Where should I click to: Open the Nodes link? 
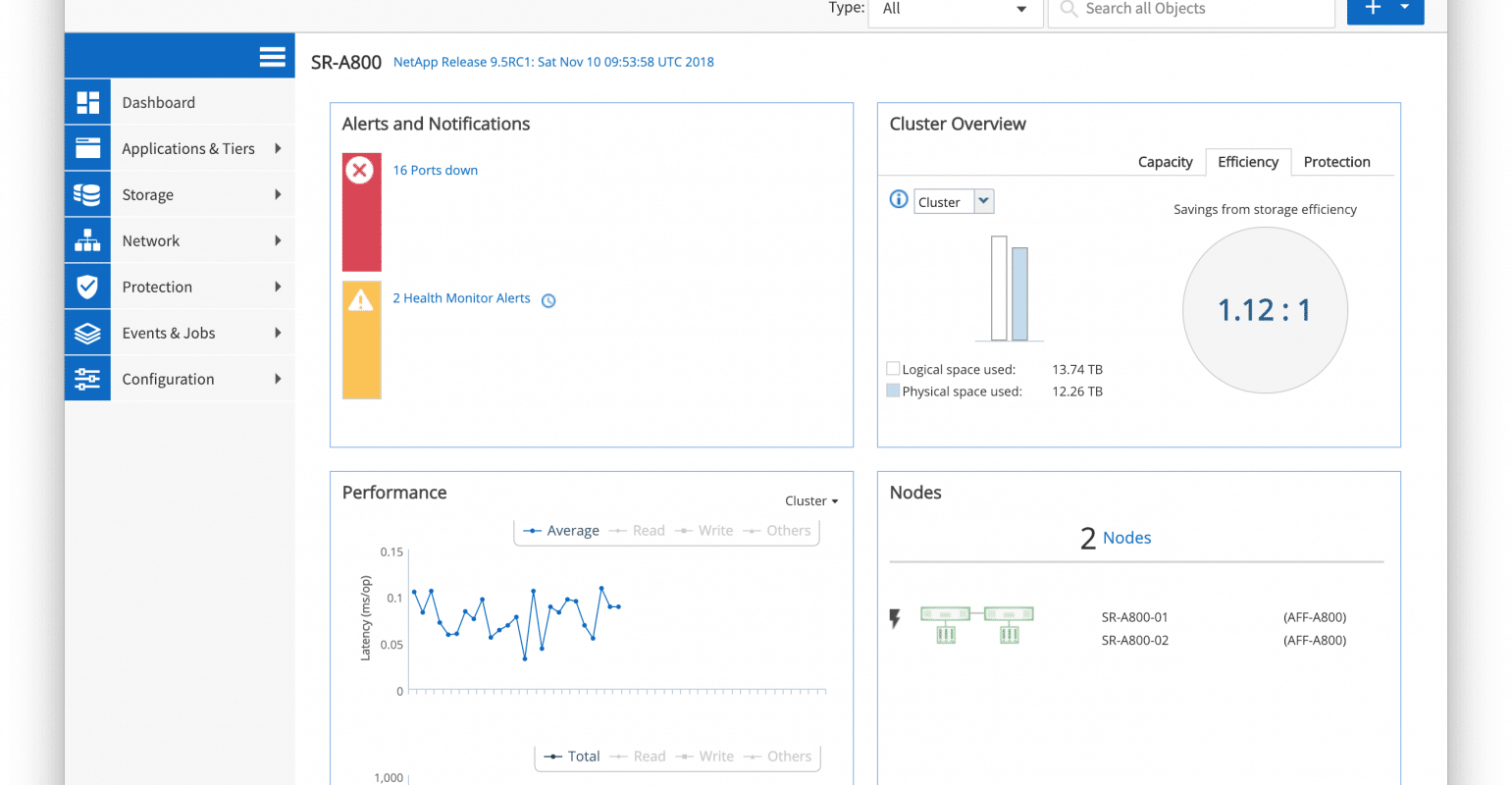(x=1126, y=538)
